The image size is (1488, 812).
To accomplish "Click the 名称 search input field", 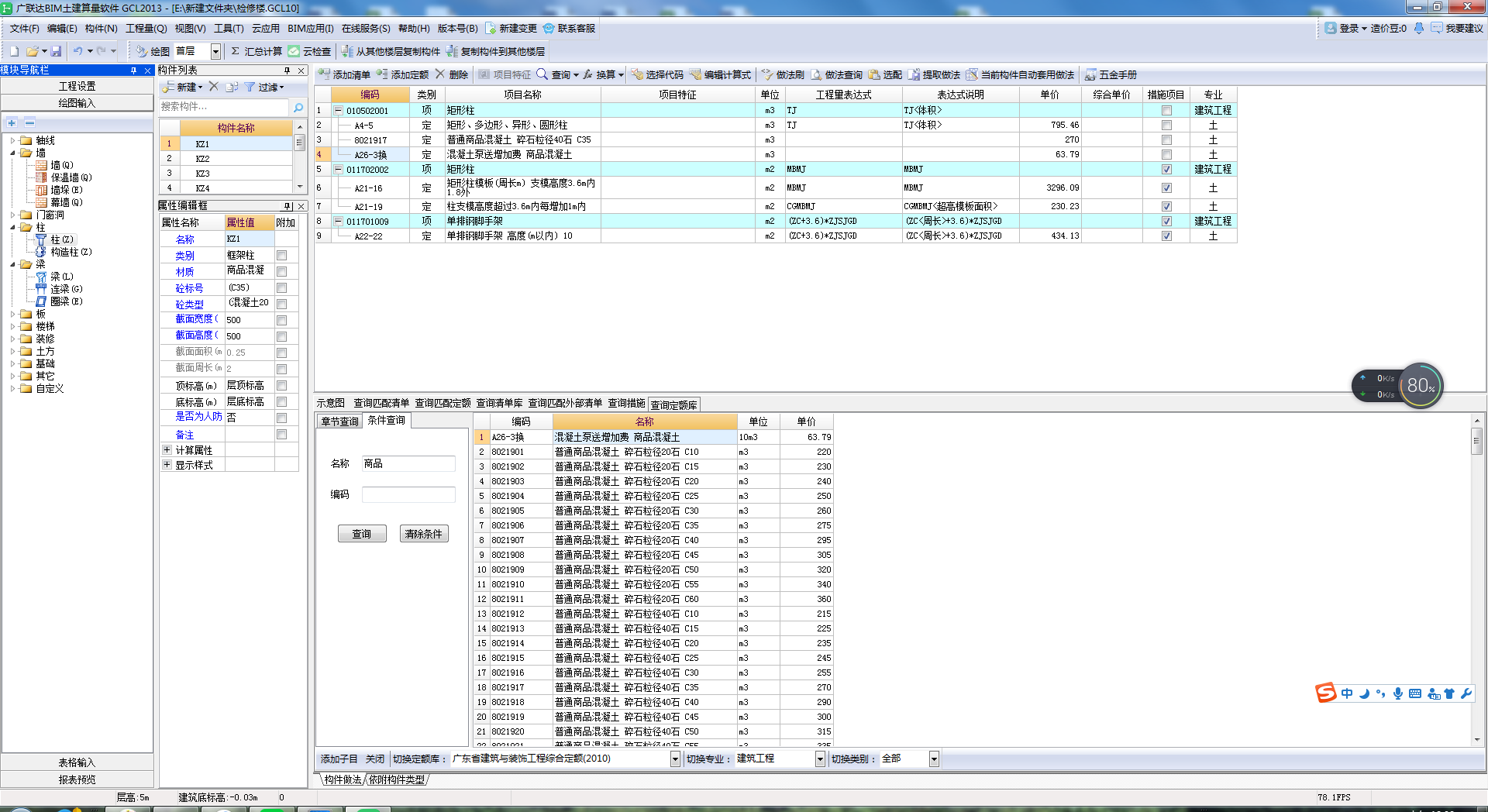I will click(408, 463).
